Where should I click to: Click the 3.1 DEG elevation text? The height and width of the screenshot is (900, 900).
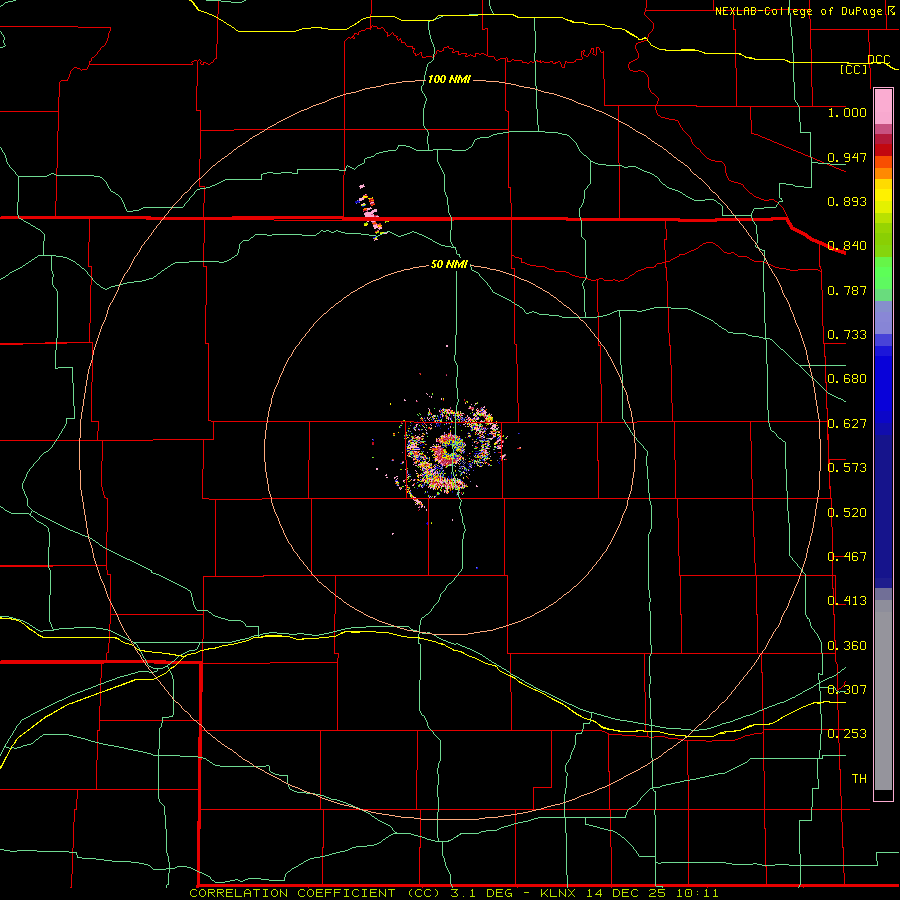tap(482, 893)
